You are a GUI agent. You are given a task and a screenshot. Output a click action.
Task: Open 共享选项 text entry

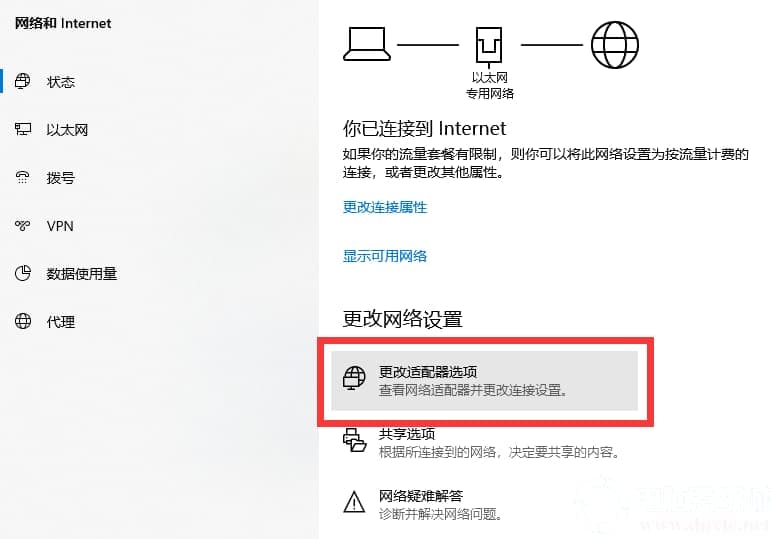pyautogui.click(x=407, y=434)
